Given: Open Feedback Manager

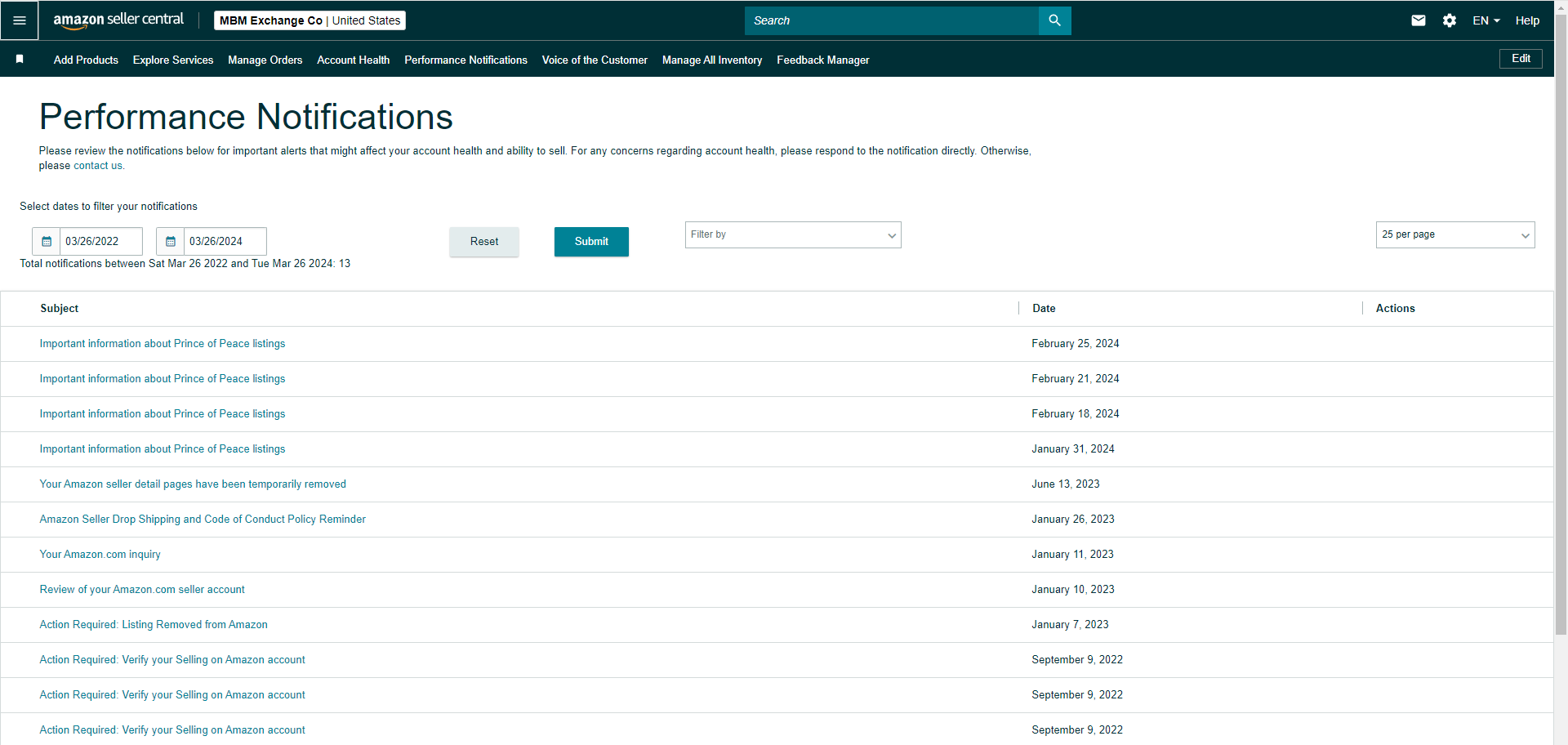Looking at the screenshot, I should (x=823, y=60).
